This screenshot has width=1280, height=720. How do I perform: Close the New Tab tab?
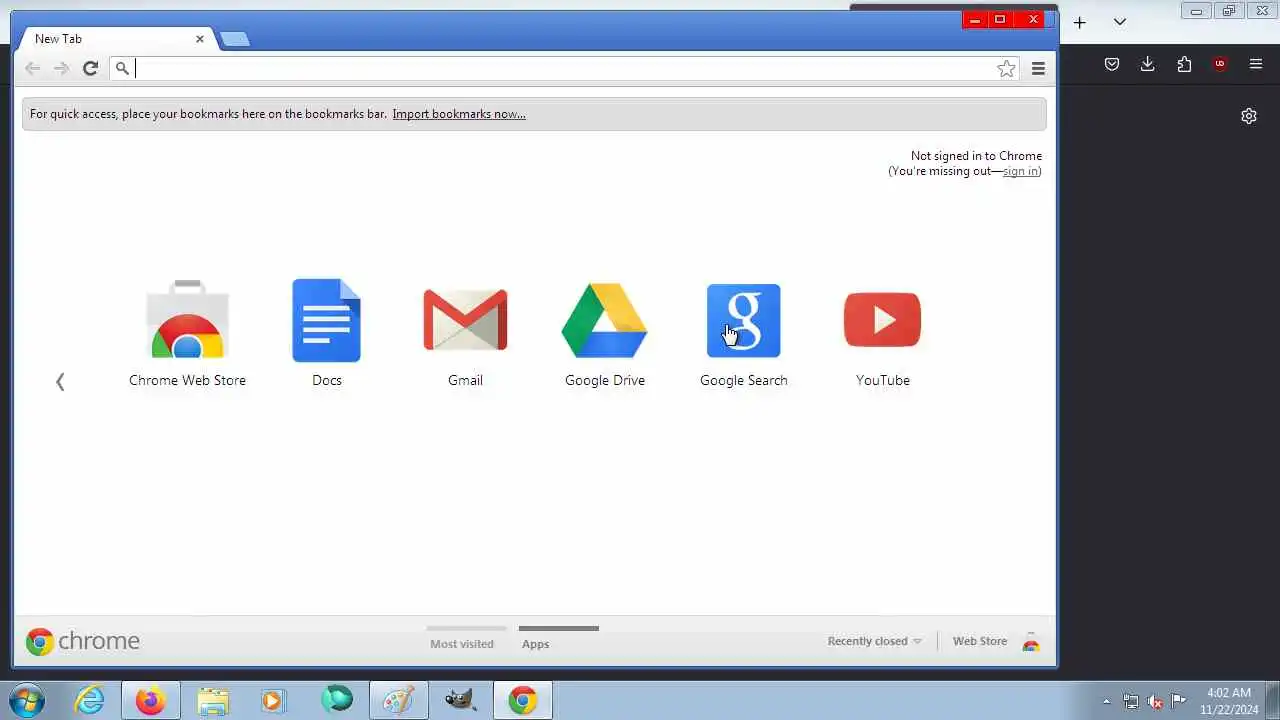[x=200, y=39]
